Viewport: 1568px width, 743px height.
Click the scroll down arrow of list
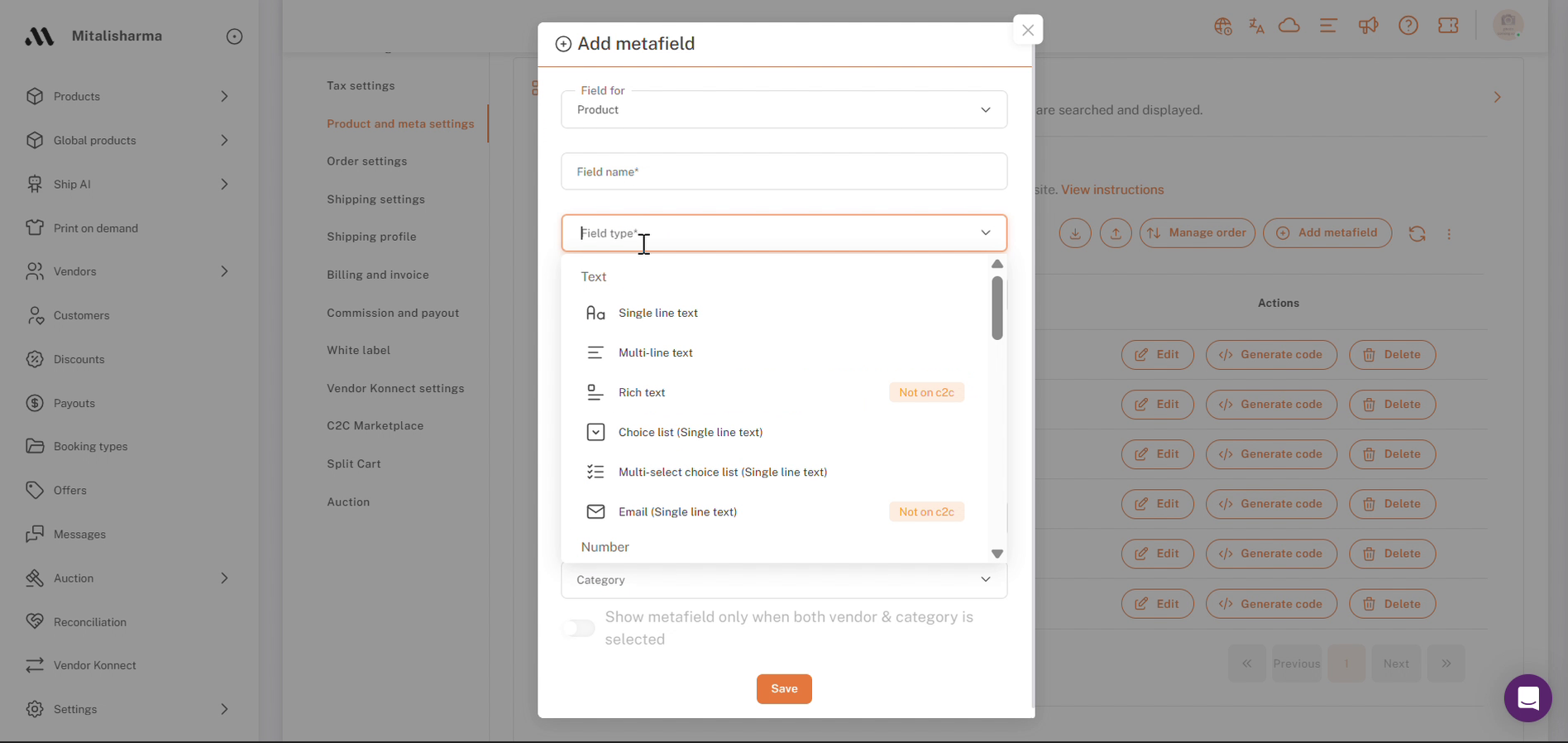997,554
